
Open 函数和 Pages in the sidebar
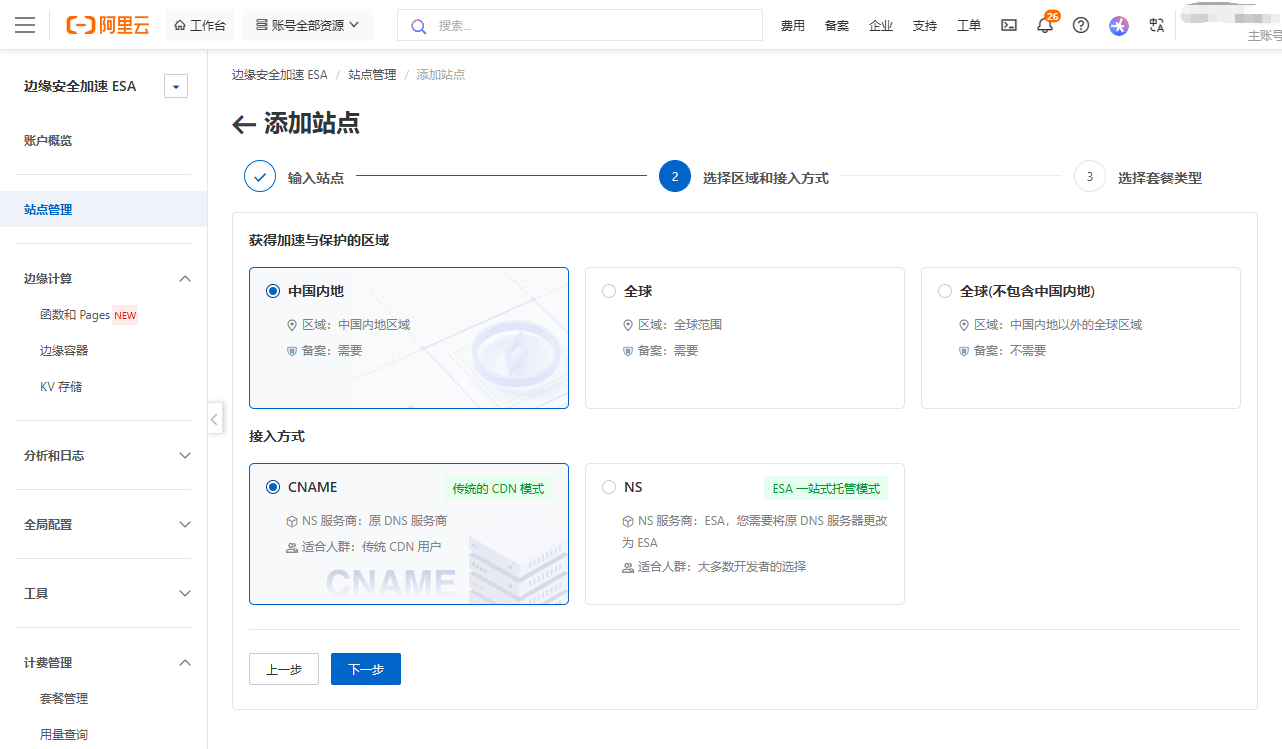75,315
